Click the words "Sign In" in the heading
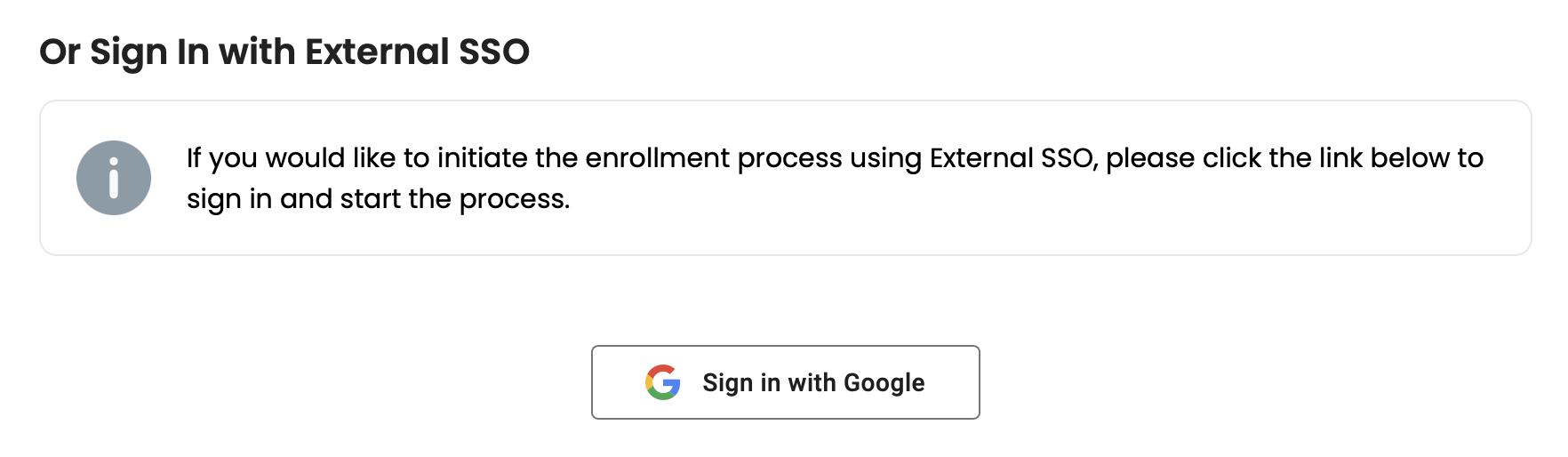This screenshot has height=457, width=1568. pyautogui.click(x=149, y=52)
